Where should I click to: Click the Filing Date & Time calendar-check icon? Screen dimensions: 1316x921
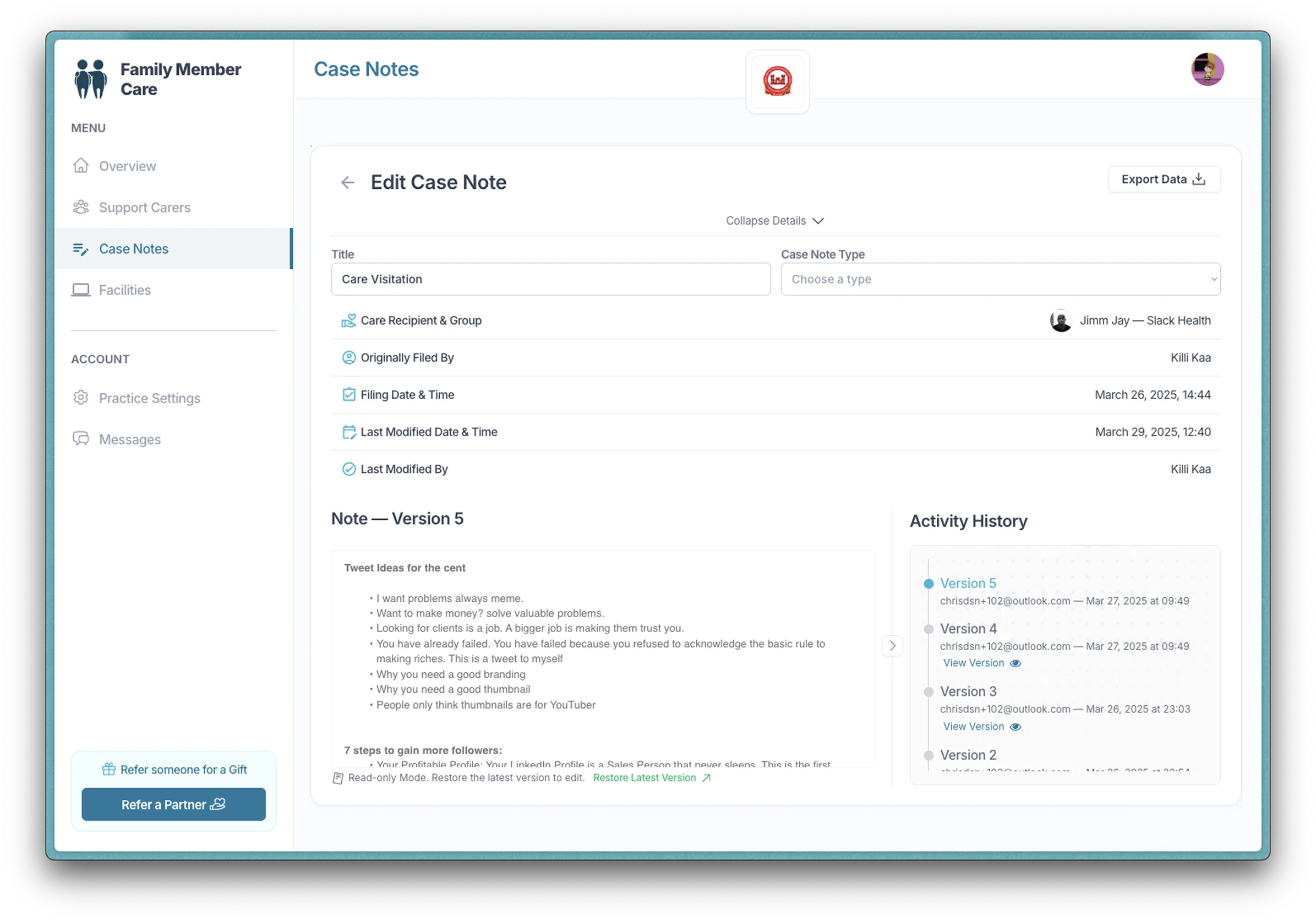point(348,394)
